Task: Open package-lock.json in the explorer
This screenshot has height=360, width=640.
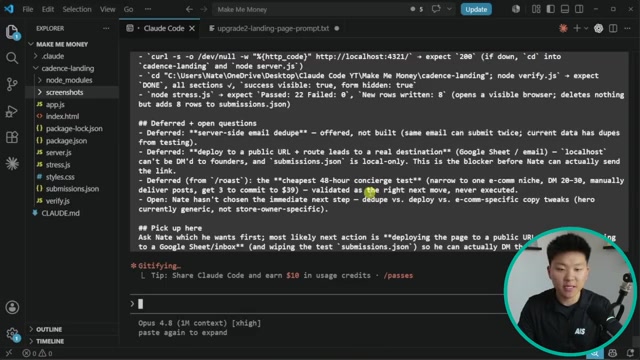Action: click(74, 129)
